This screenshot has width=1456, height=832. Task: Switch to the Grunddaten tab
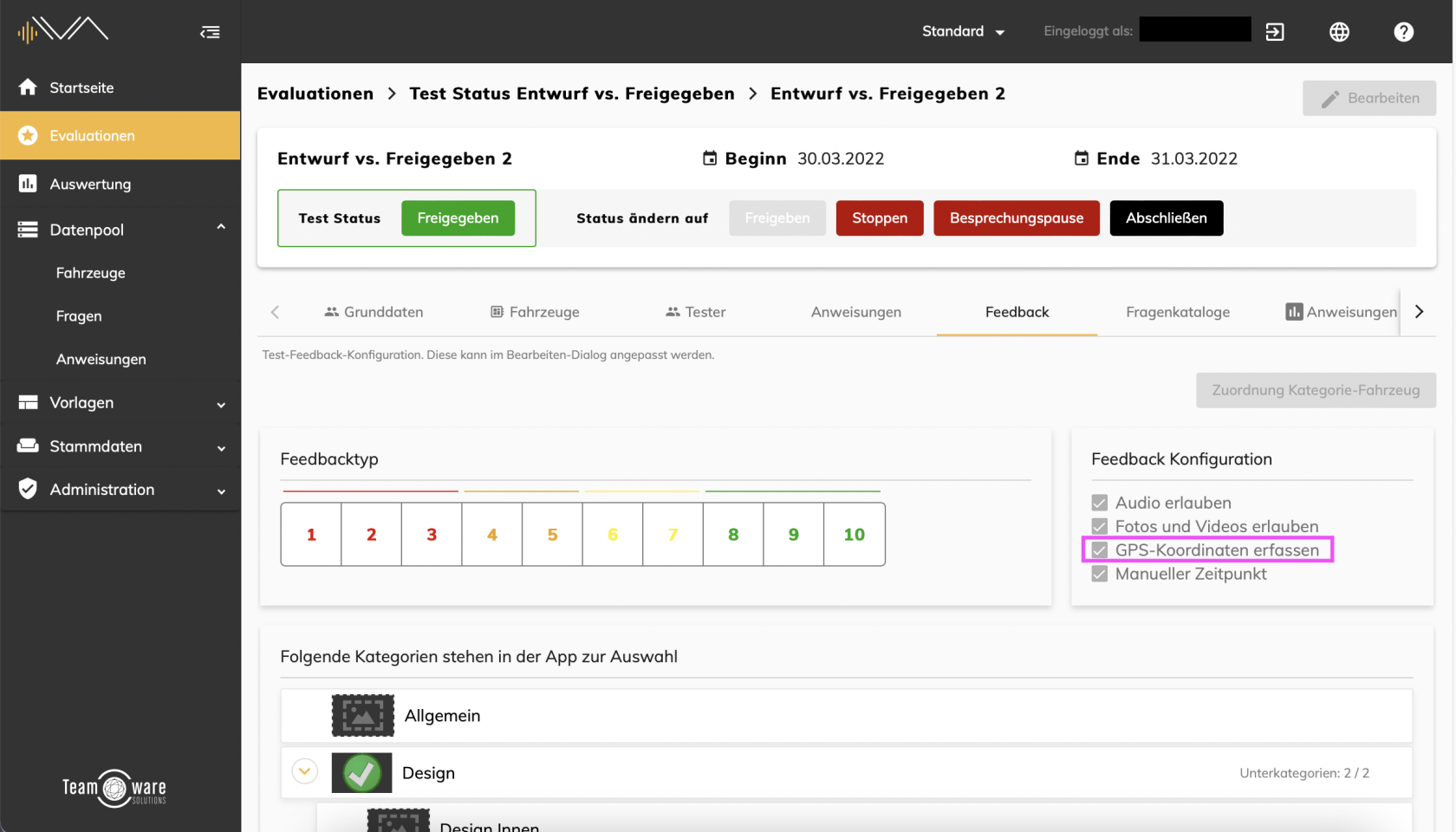point(374,312)
